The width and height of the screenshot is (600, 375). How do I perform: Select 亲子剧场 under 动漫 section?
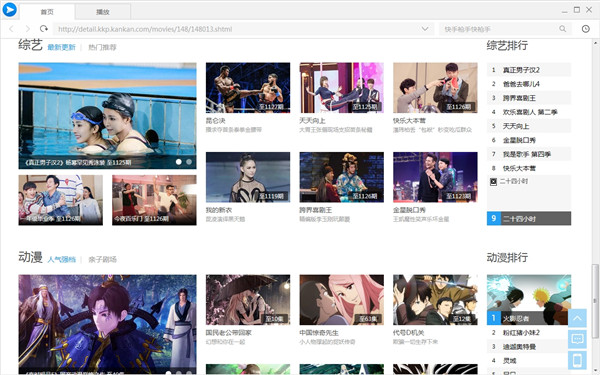point(102,259)
